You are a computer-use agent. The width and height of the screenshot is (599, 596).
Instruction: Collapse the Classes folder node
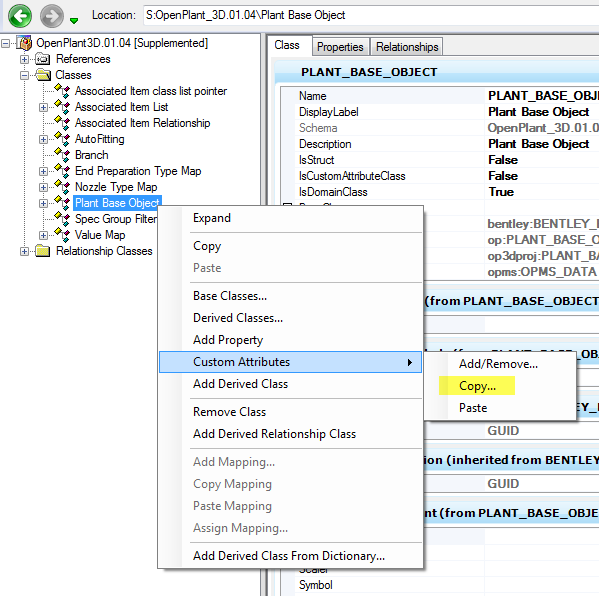click(24, 76)
